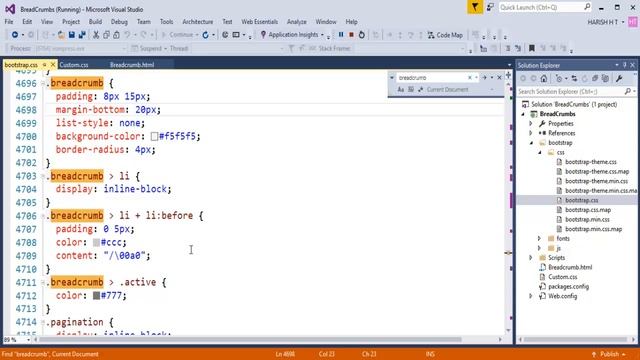Click the Quick Launch search field
Viewport: 640px width, 360px height.
tap(545, 7)
